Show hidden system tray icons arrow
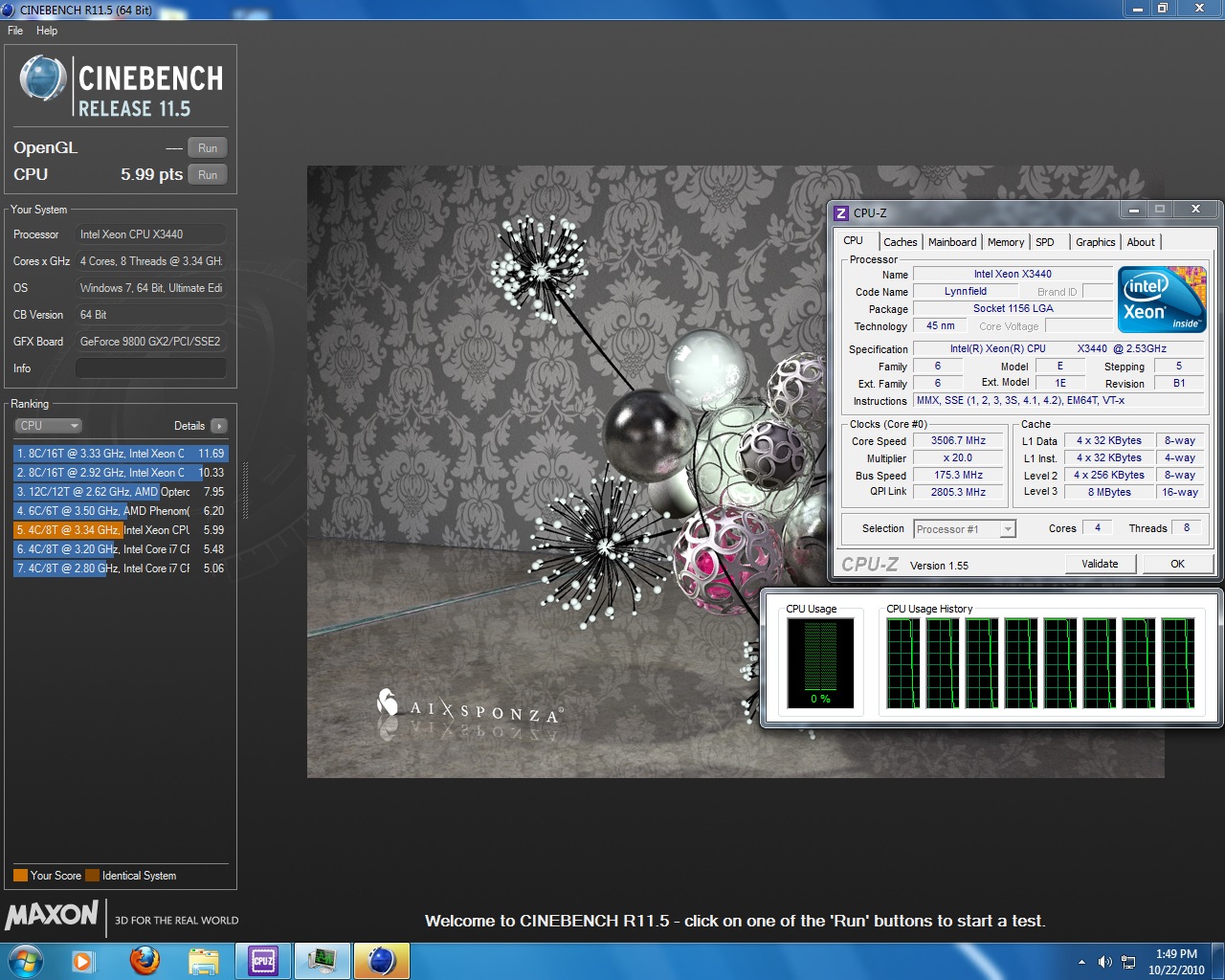The width and height of the screenshot is (1225, 980). point(1081,962)
